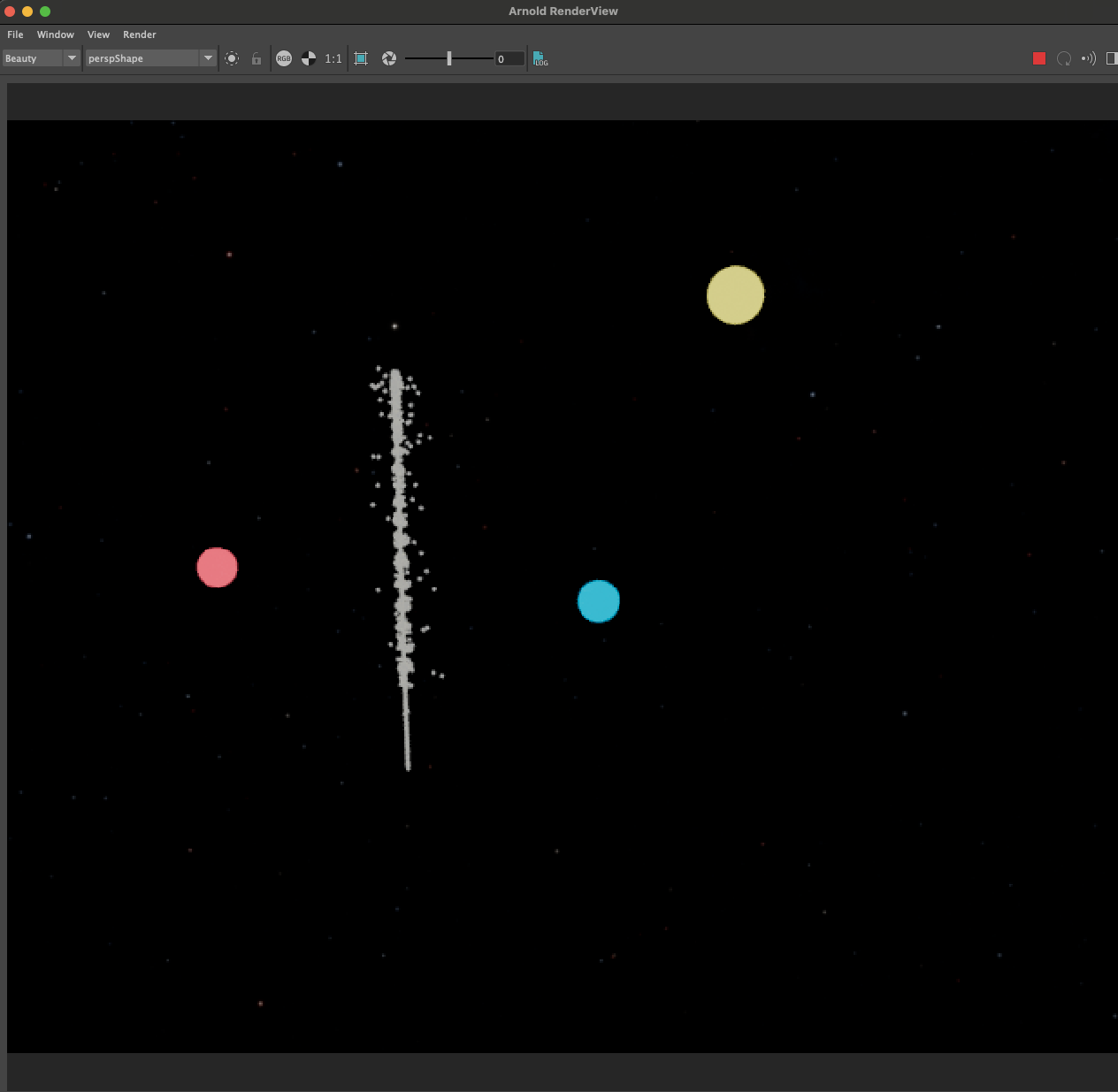Open the perspShape camera dropdown
This screenshot has width=1118, height=1092.
146,58
